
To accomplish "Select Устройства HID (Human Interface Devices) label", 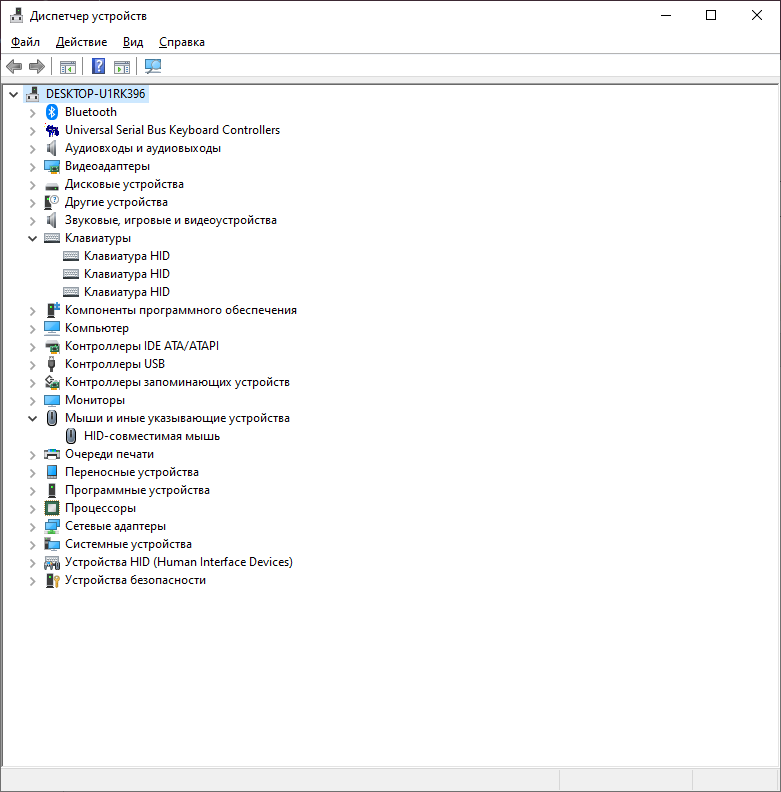I will (179, 562).
